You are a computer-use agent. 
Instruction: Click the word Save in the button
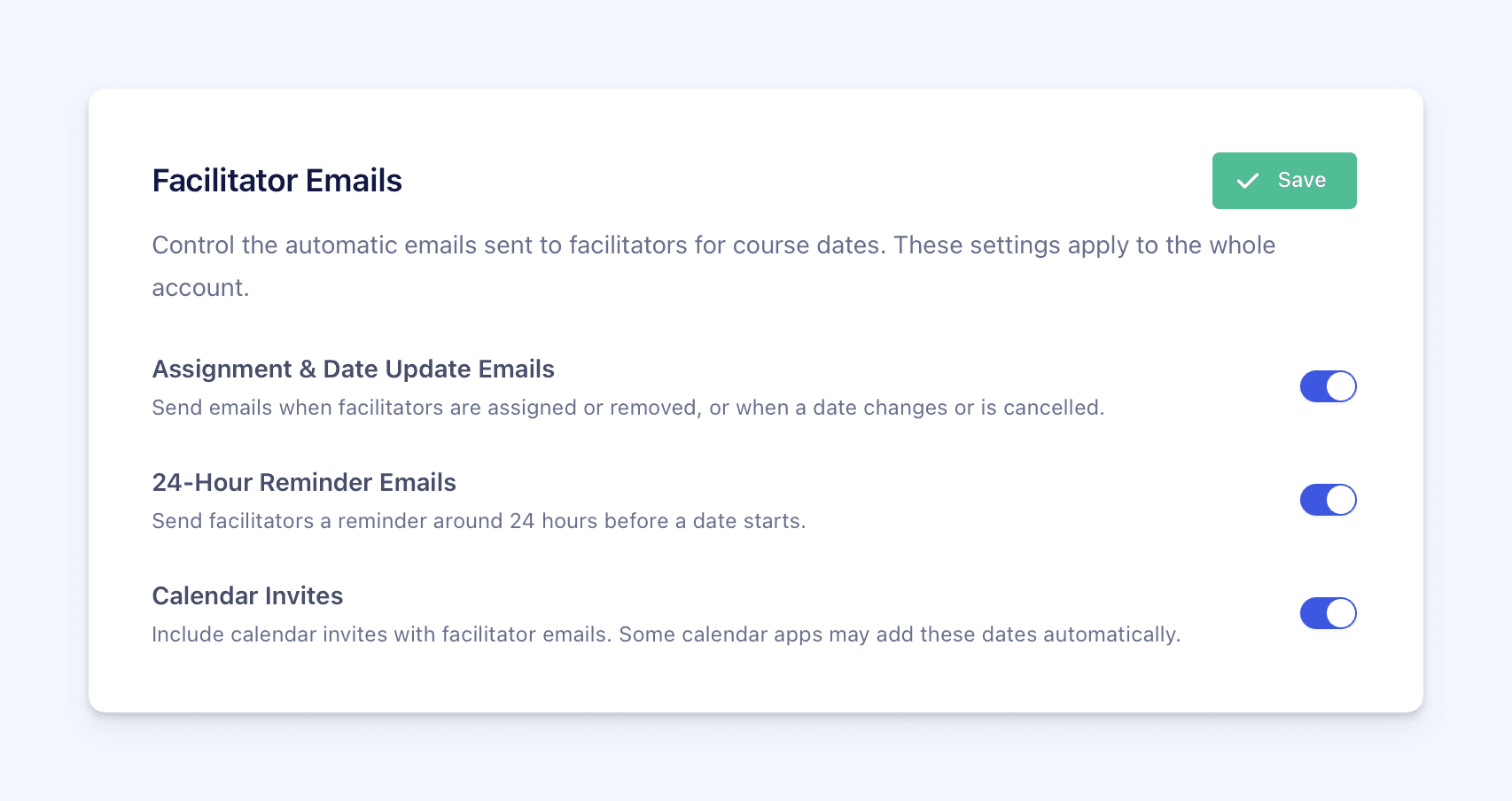[x=1302, y=181]
